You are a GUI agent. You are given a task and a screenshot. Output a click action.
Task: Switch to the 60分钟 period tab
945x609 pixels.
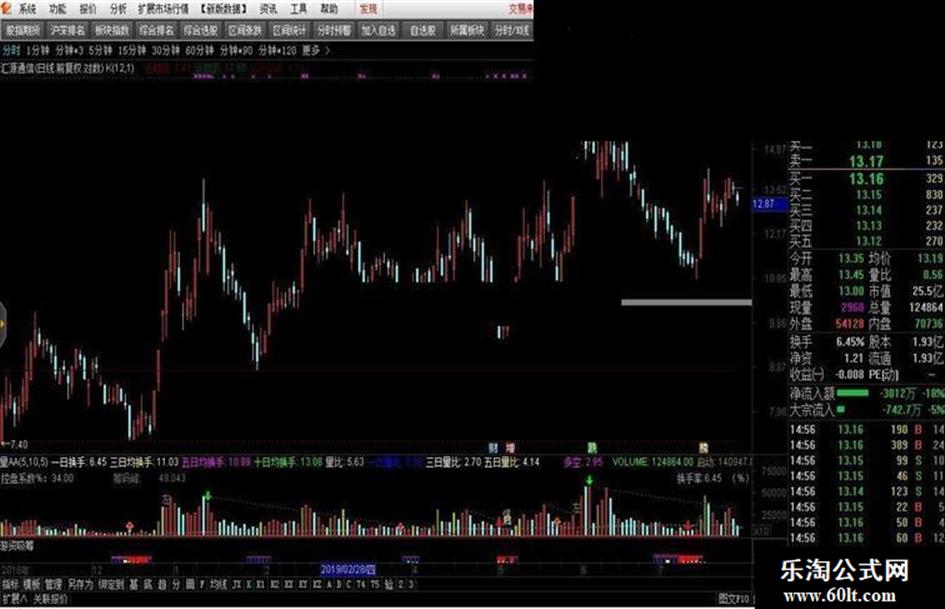coord(199,51)
